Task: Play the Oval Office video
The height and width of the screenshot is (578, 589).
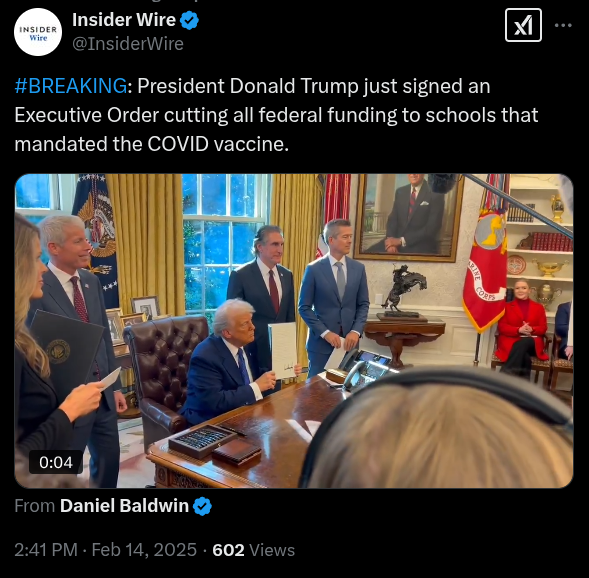Action: pos(294,331)
